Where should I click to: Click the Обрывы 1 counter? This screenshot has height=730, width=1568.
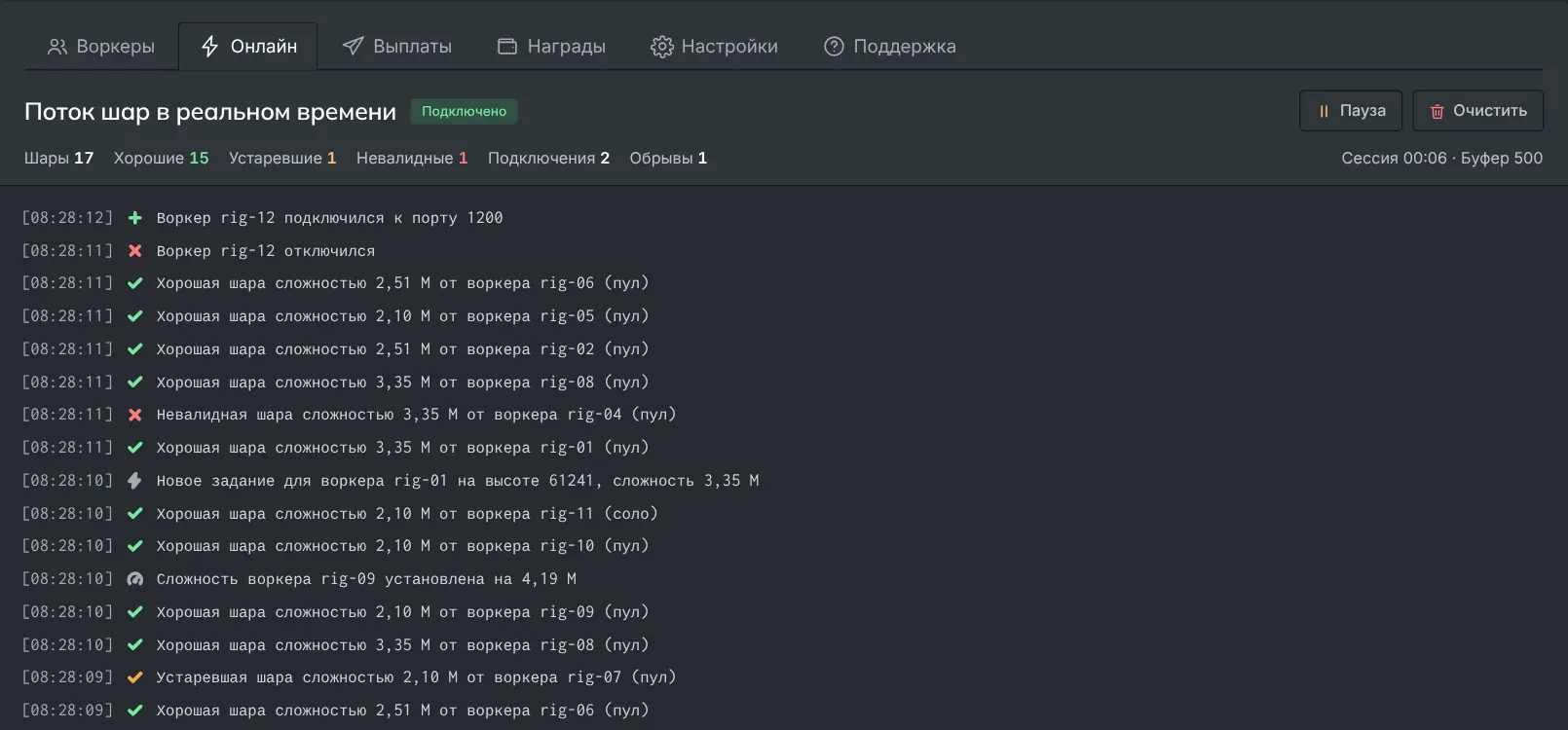668,158
